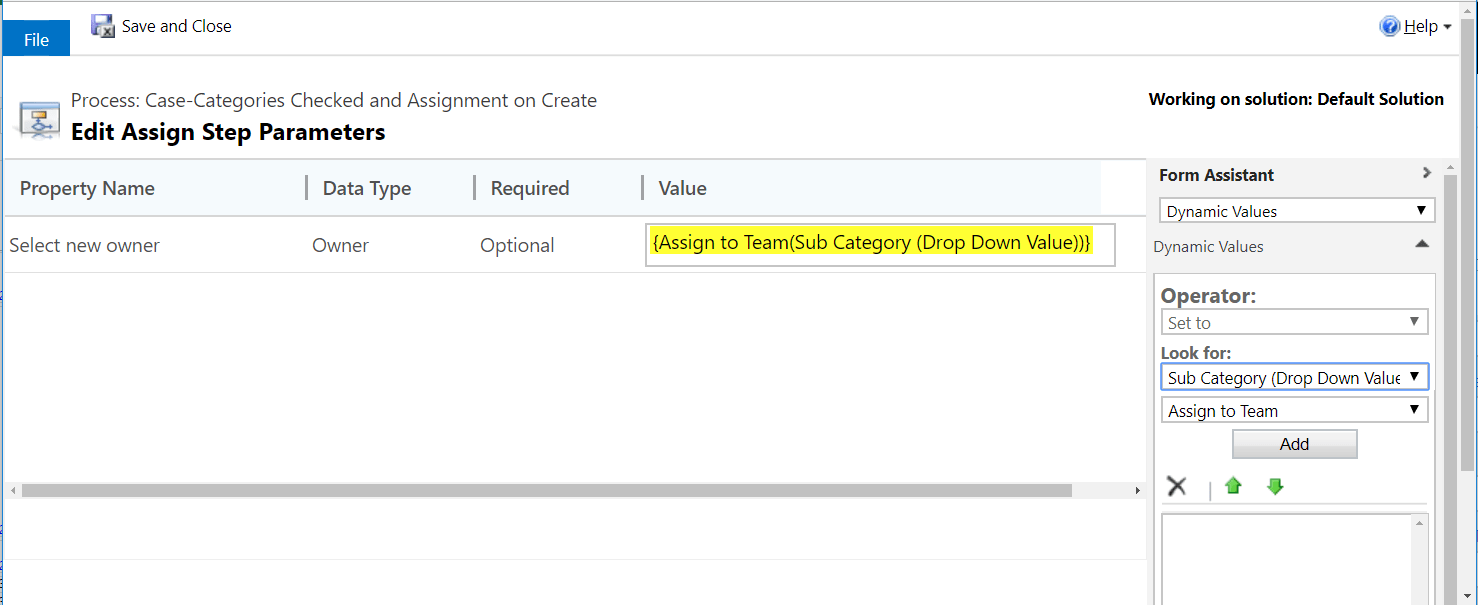Click the Select new owner row label
This screenshot has width=1478, height=605.
pos(84,244)
